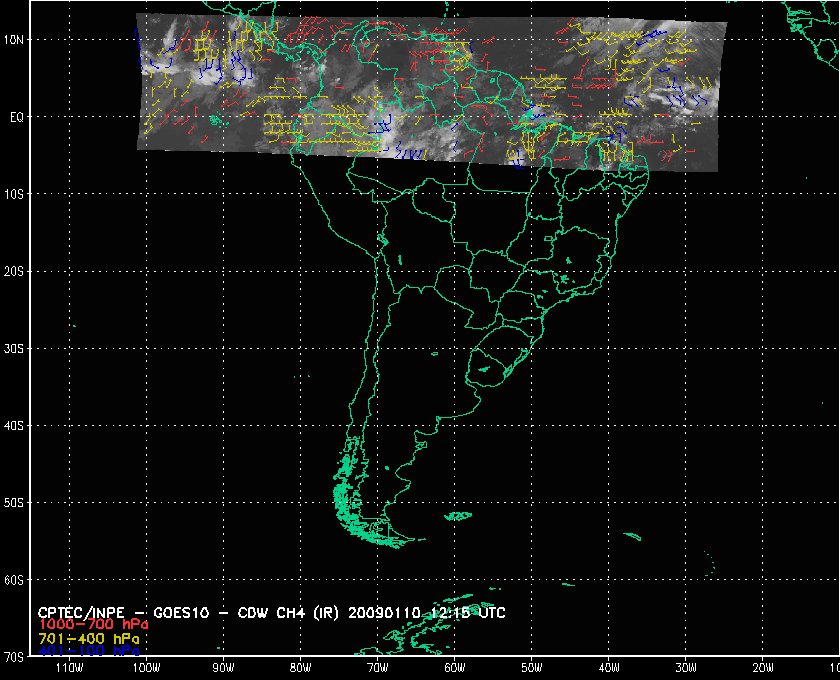The image size is (840, 680).
Task: Select the 70W longitude label
Action: (378, 668)
